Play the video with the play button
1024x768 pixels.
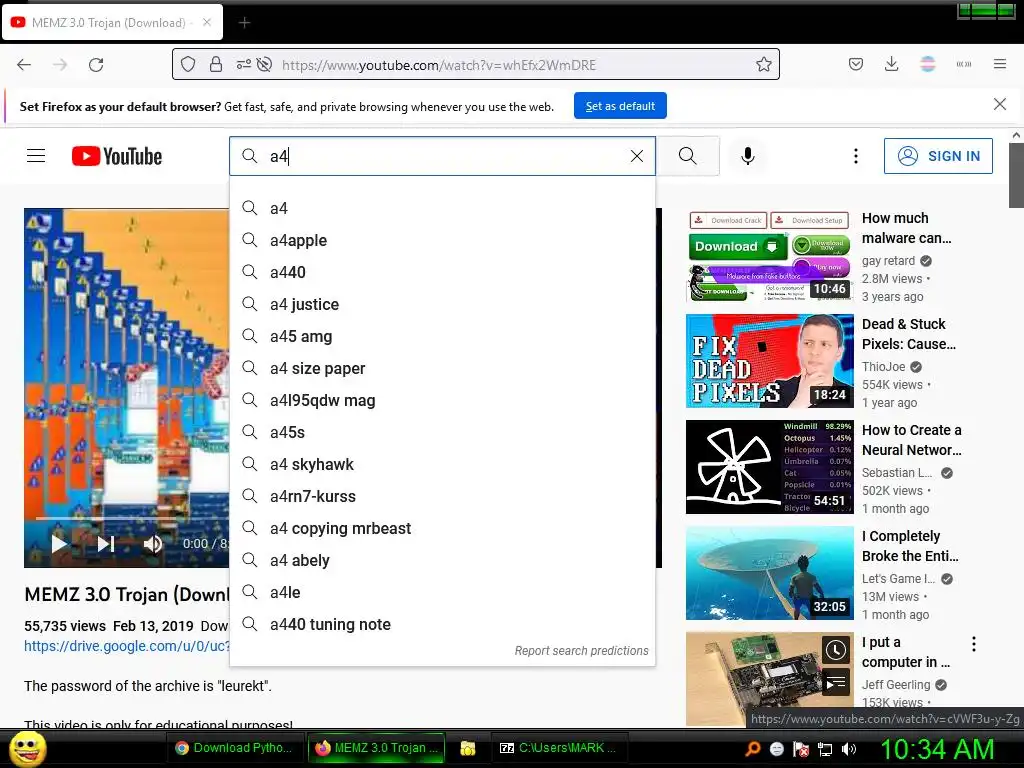[x=59, y=543]
